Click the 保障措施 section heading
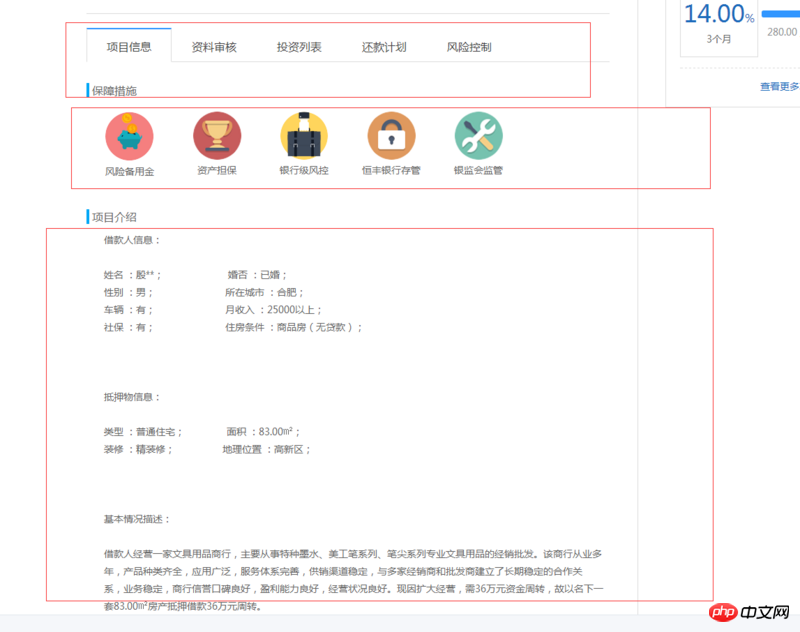Screen dimensions: 800x632 tap(114, 91)
